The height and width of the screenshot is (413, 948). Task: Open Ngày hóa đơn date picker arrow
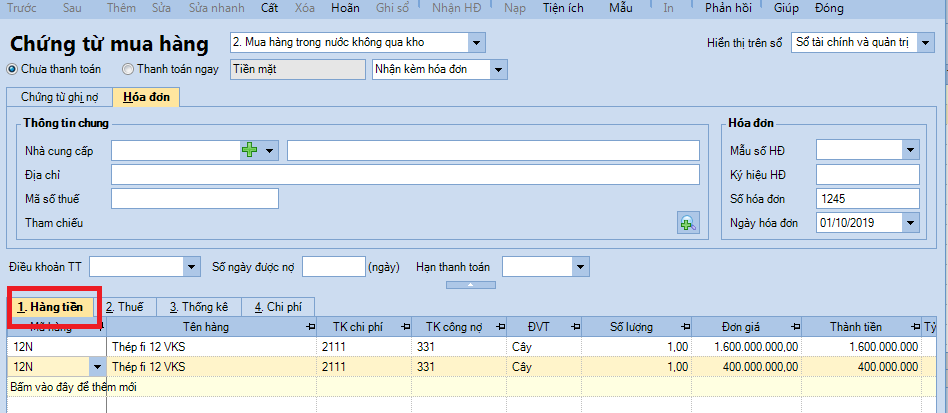tap(911, 223)
